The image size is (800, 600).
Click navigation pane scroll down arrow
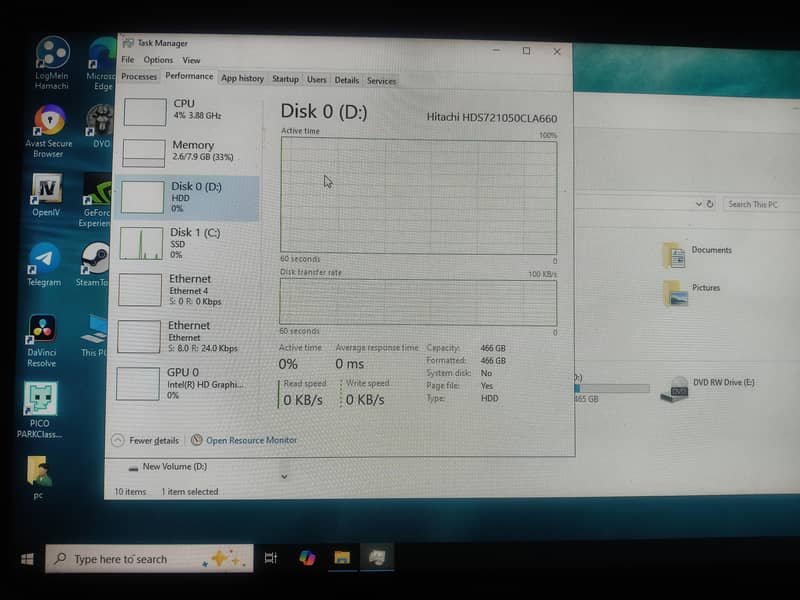coord(284,477)
